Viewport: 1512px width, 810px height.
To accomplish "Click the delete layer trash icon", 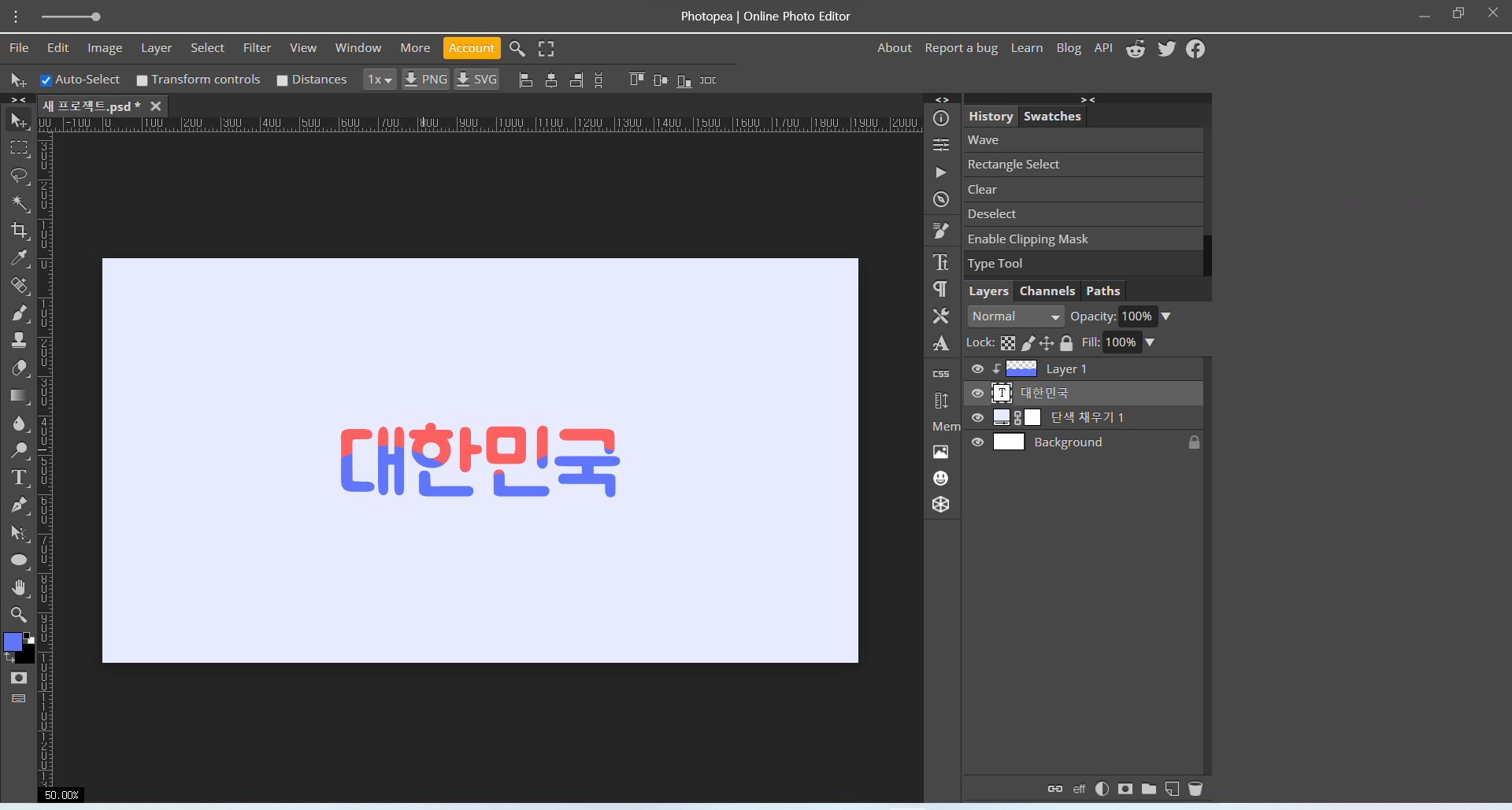I will pyautogui.click(x=1195, y=789).
